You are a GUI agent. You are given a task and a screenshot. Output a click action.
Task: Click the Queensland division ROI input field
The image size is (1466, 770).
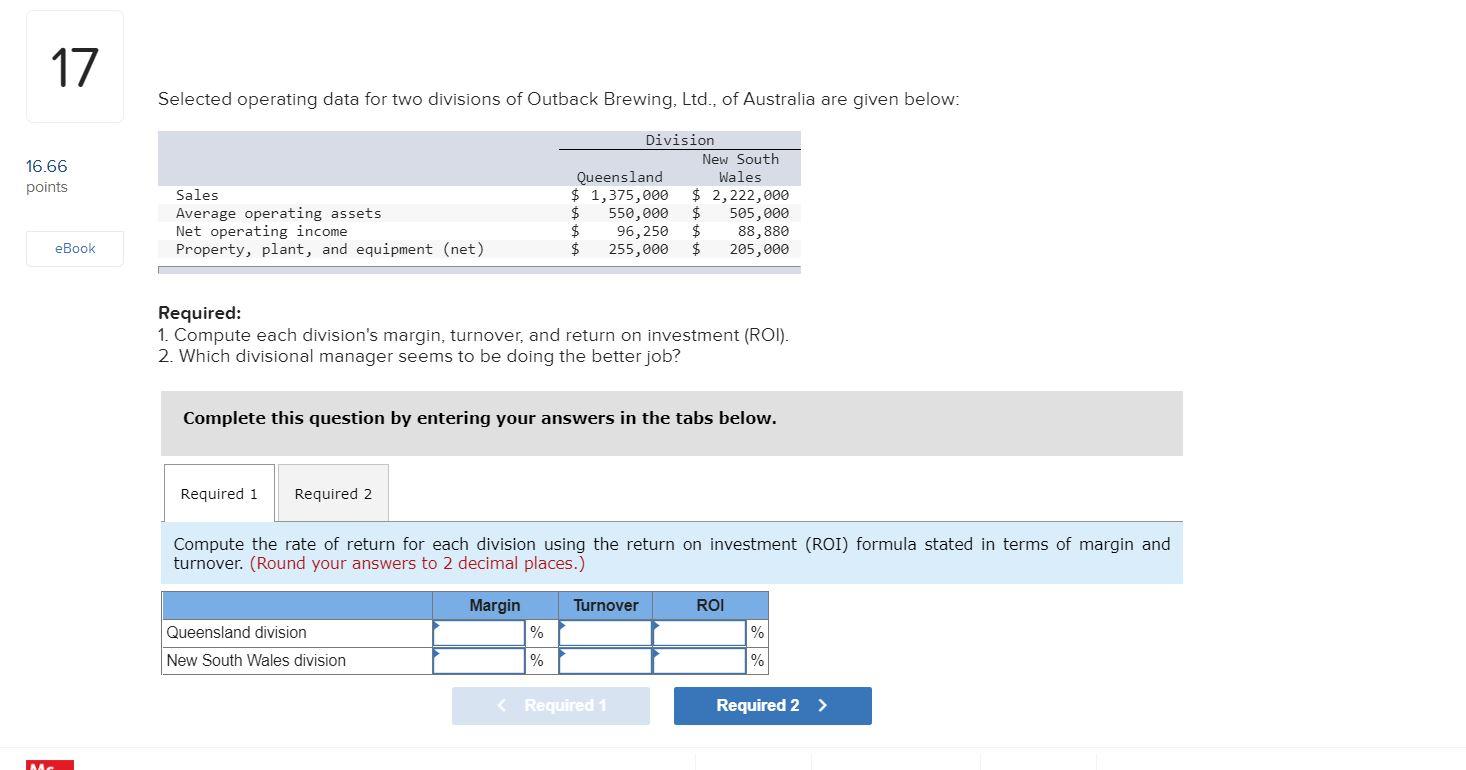(700, 632)
